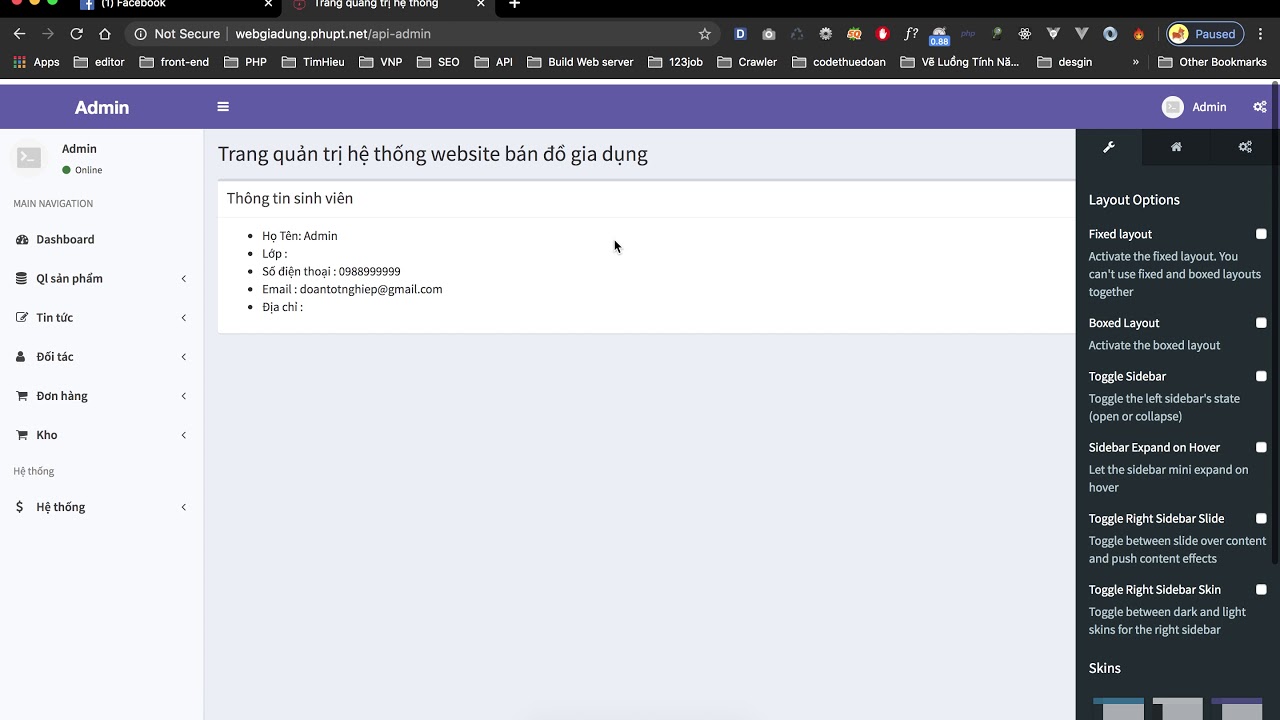Click the Not Secure site info indicator
Screen dimensions: 1280x720
point(177,34)
